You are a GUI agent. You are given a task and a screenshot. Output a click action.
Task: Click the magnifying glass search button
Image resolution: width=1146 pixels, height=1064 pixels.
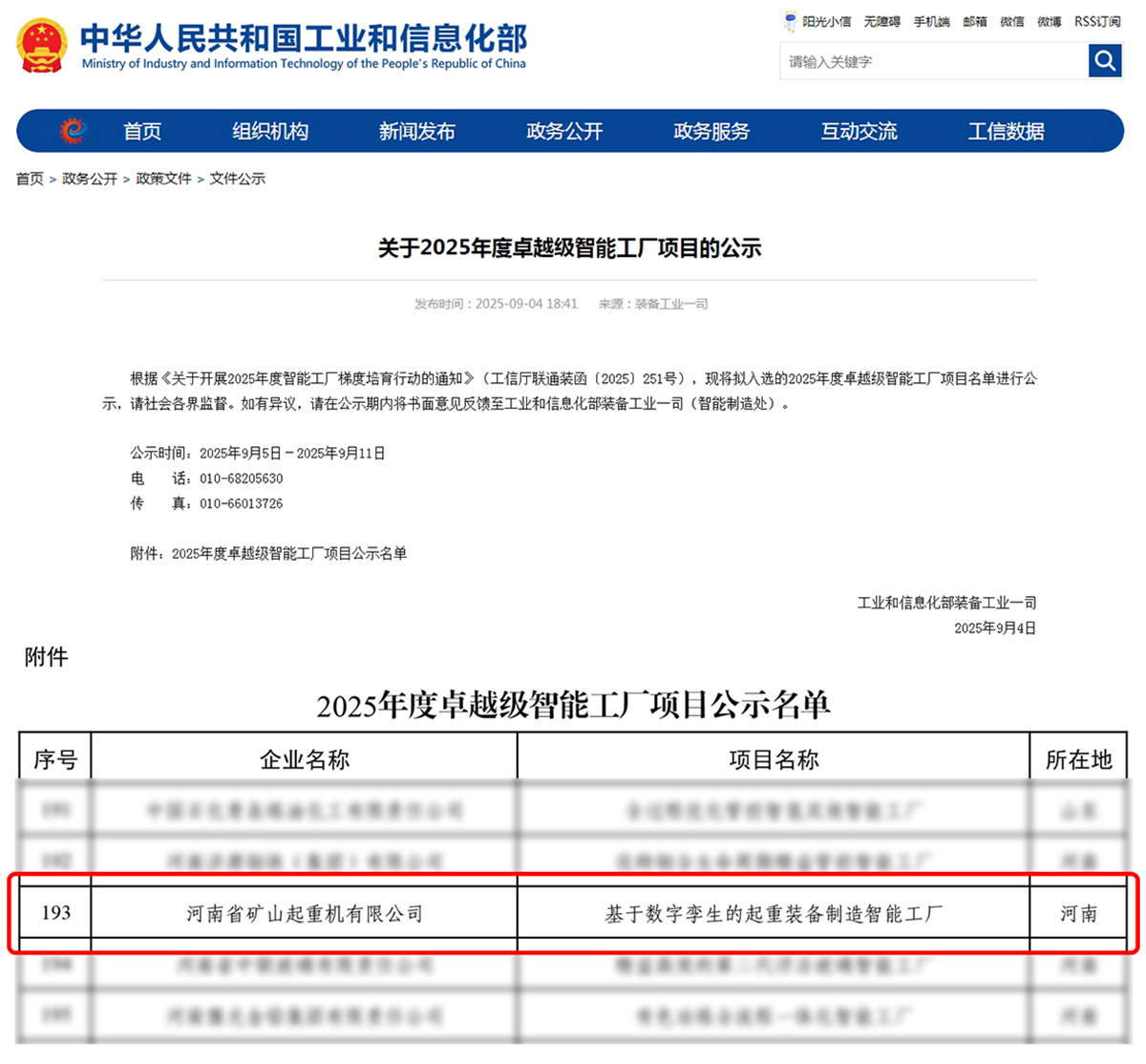click(1105, 61)
